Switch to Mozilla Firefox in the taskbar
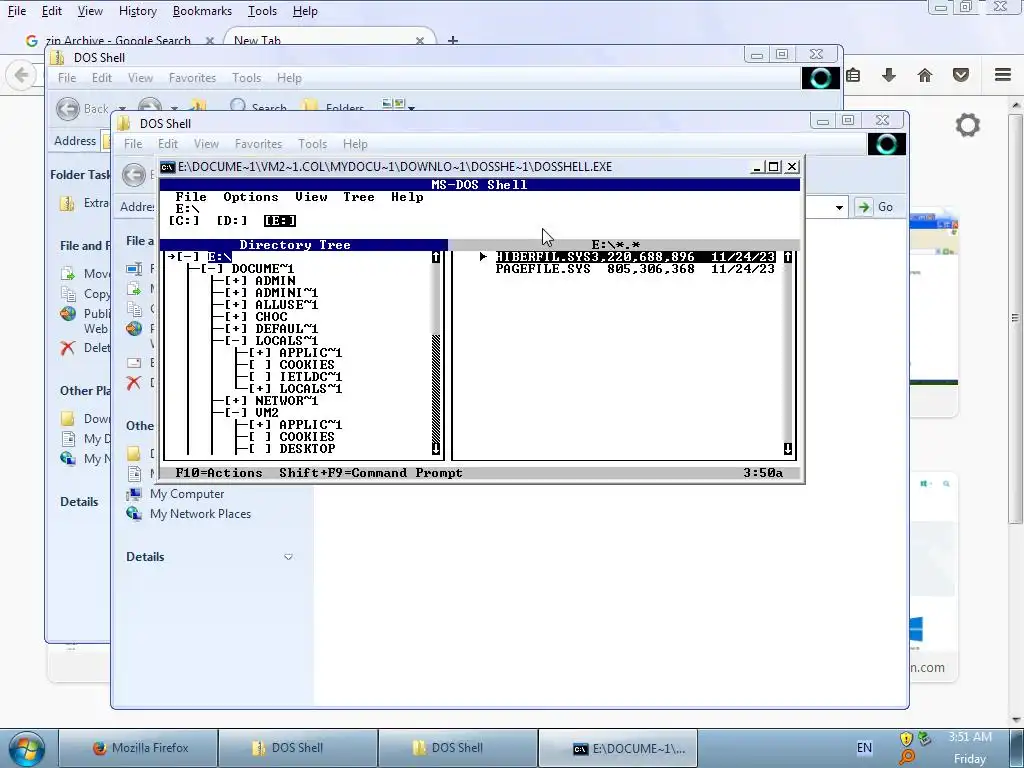The image size is (1024, 768). point(138,748)
